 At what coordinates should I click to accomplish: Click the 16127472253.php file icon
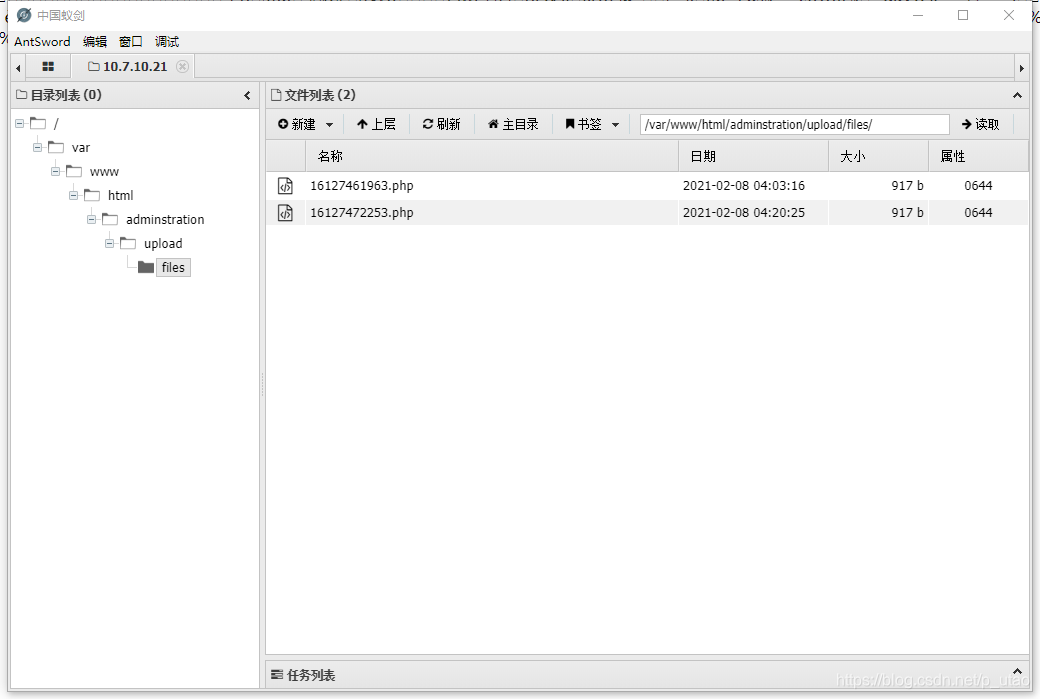(x=285, y=213)
